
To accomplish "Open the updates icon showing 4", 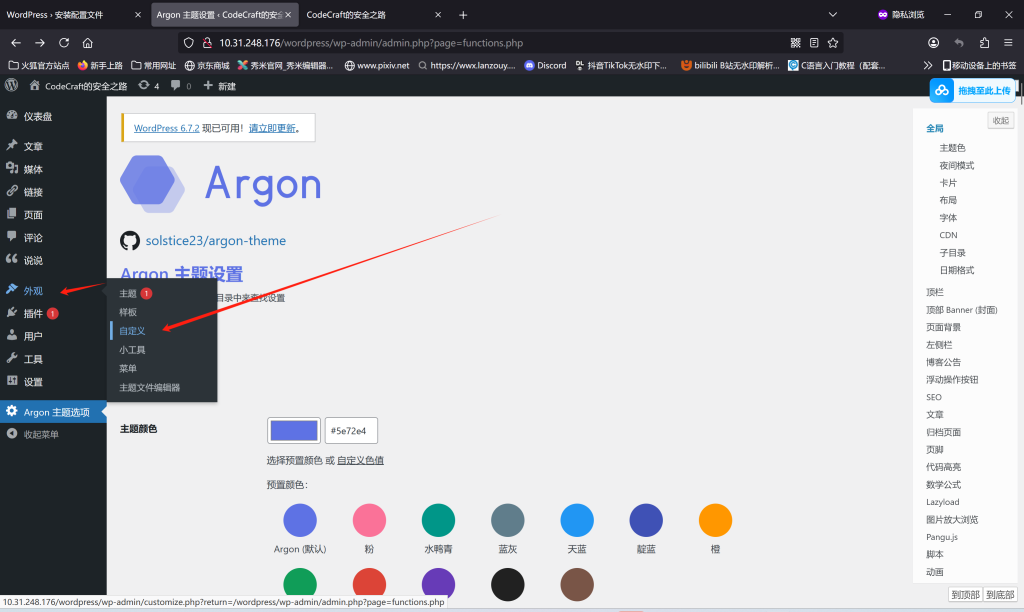I will coord(149,86).
